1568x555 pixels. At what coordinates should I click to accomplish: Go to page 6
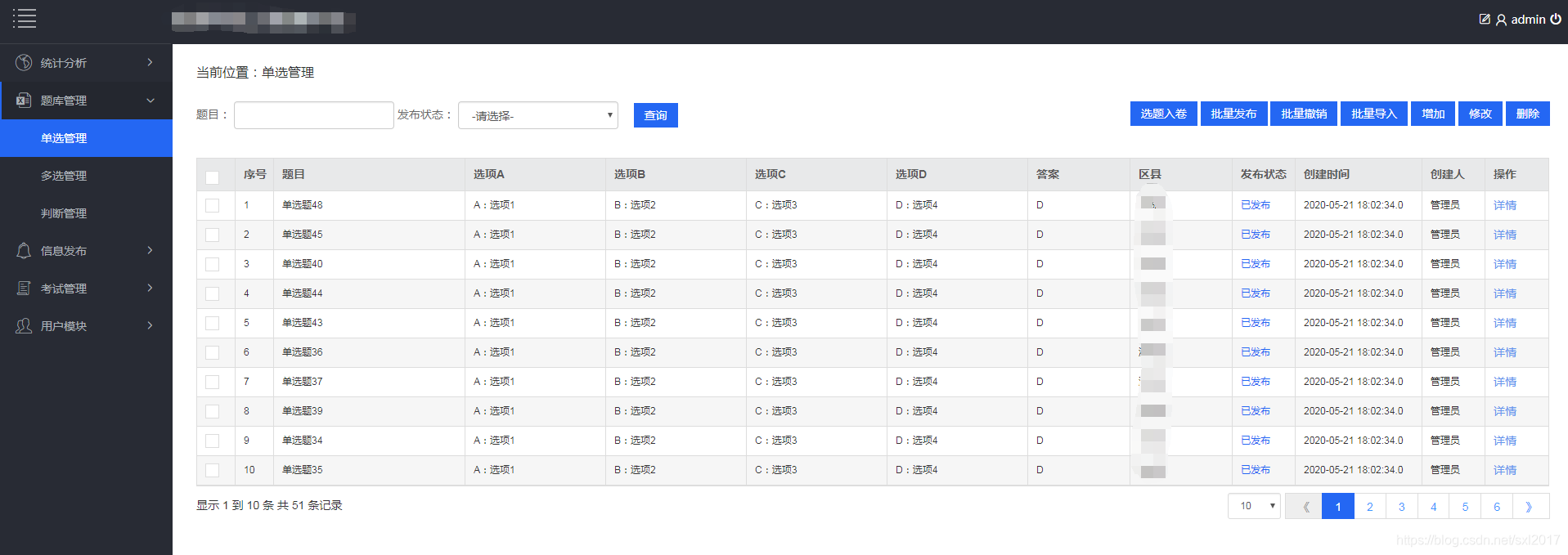[1497, 507]
